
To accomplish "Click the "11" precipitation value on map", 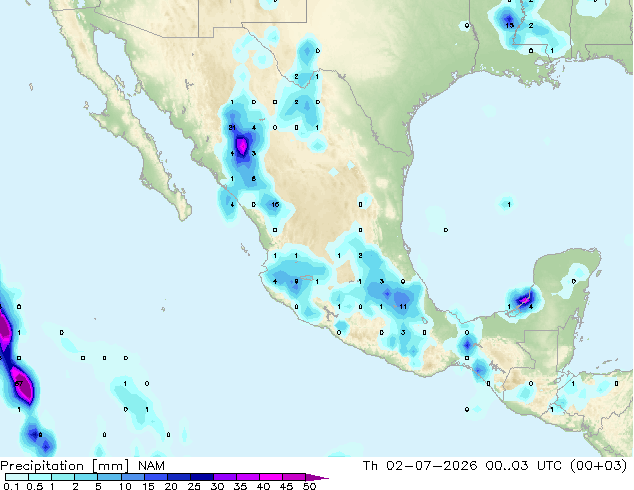I will point(403,307).
